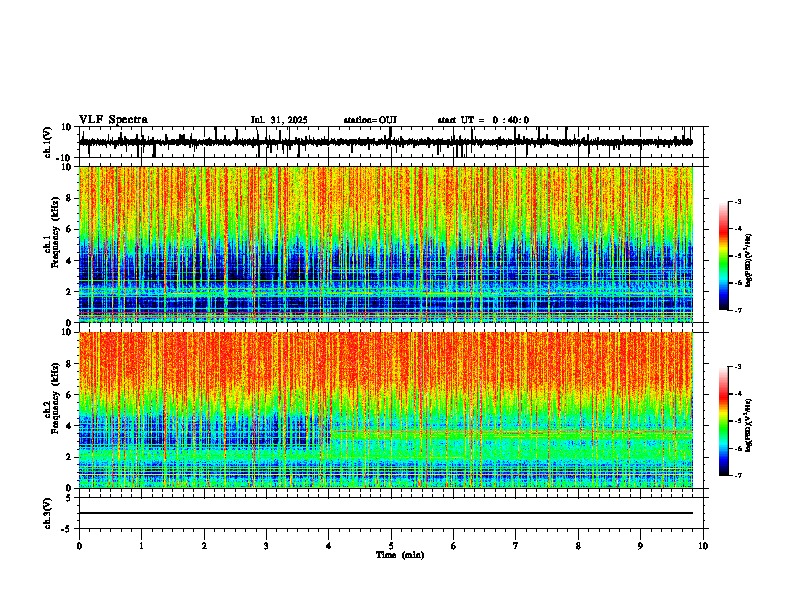
Task: Click the ch.2 "Frequency (kHz)" axis label
Action: (x=55, y=398)
